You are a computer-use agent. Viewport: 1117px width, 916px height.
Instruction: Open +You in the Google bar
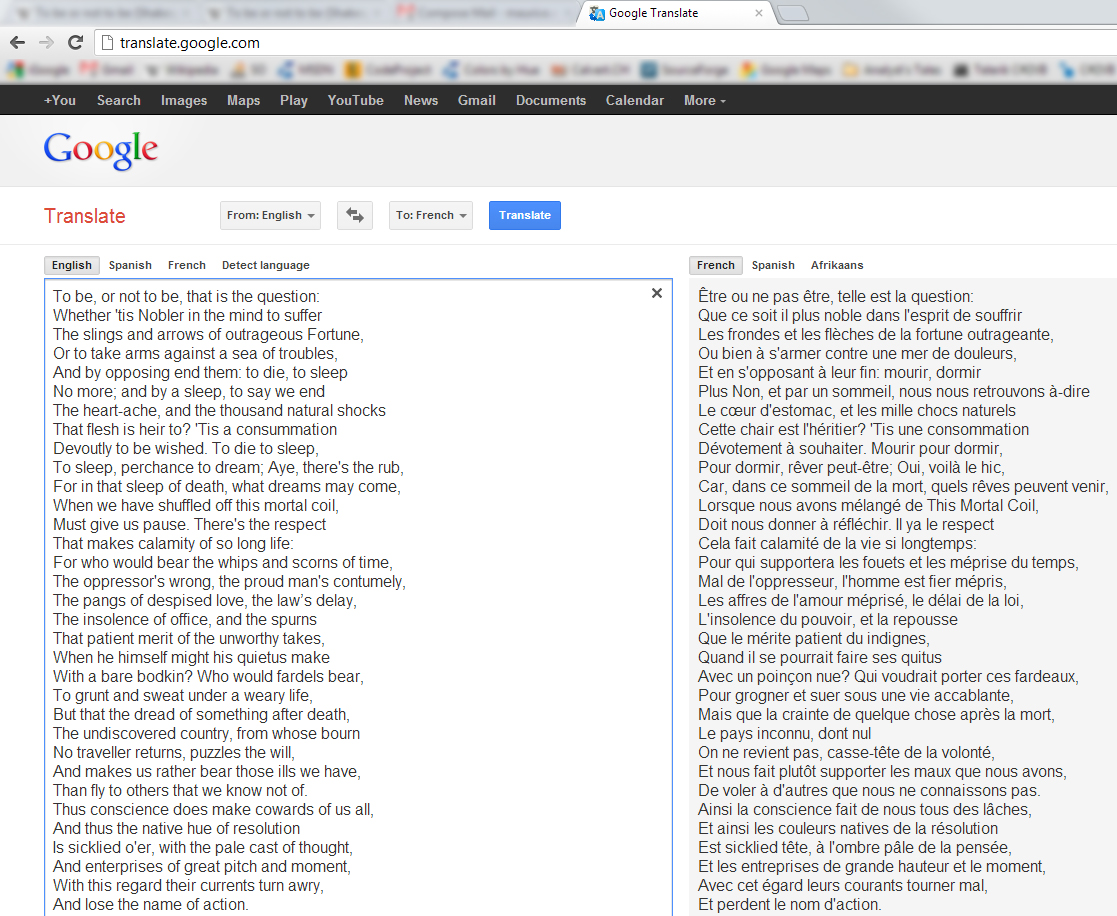60,100
